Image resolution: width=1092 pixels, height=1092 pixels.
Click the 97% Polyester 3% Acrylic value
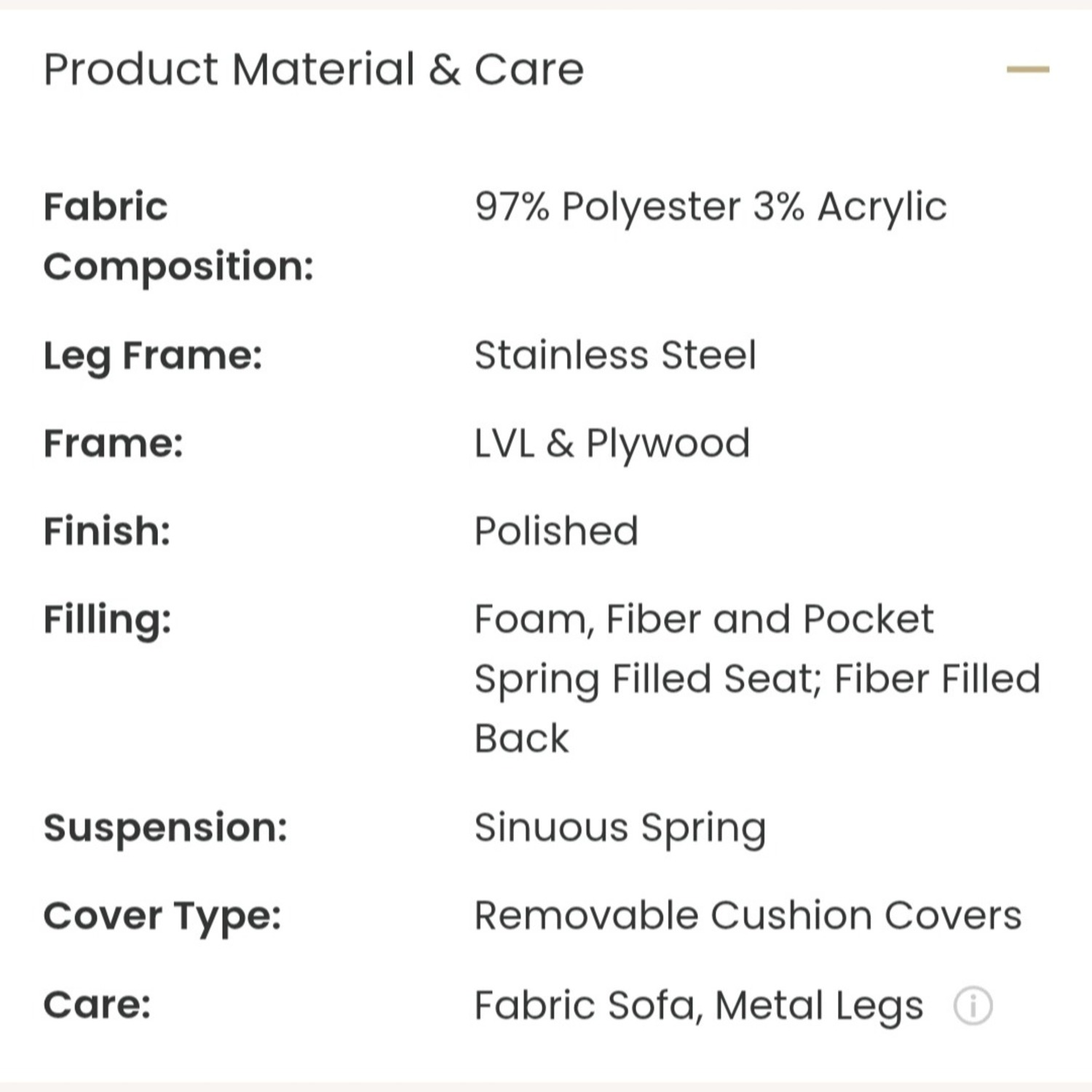(x=711, y=207)
